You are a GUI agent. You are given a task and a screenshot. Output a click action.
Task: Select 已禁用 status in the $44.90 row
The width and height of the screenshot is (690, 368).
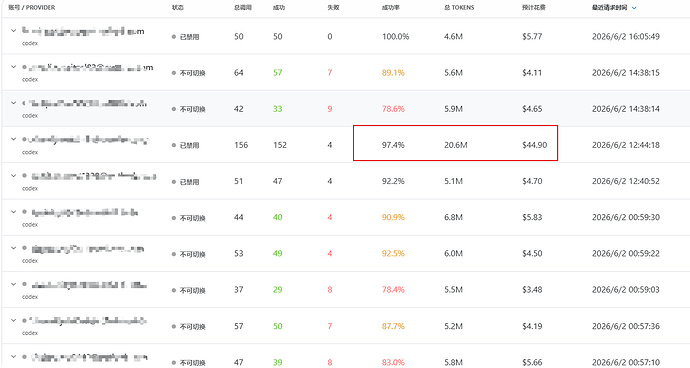click(186, 145)
